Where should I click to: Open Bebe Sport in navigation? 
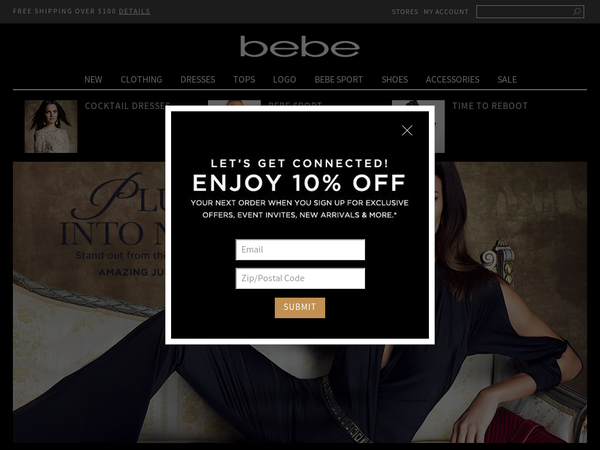tap(339, 80)
